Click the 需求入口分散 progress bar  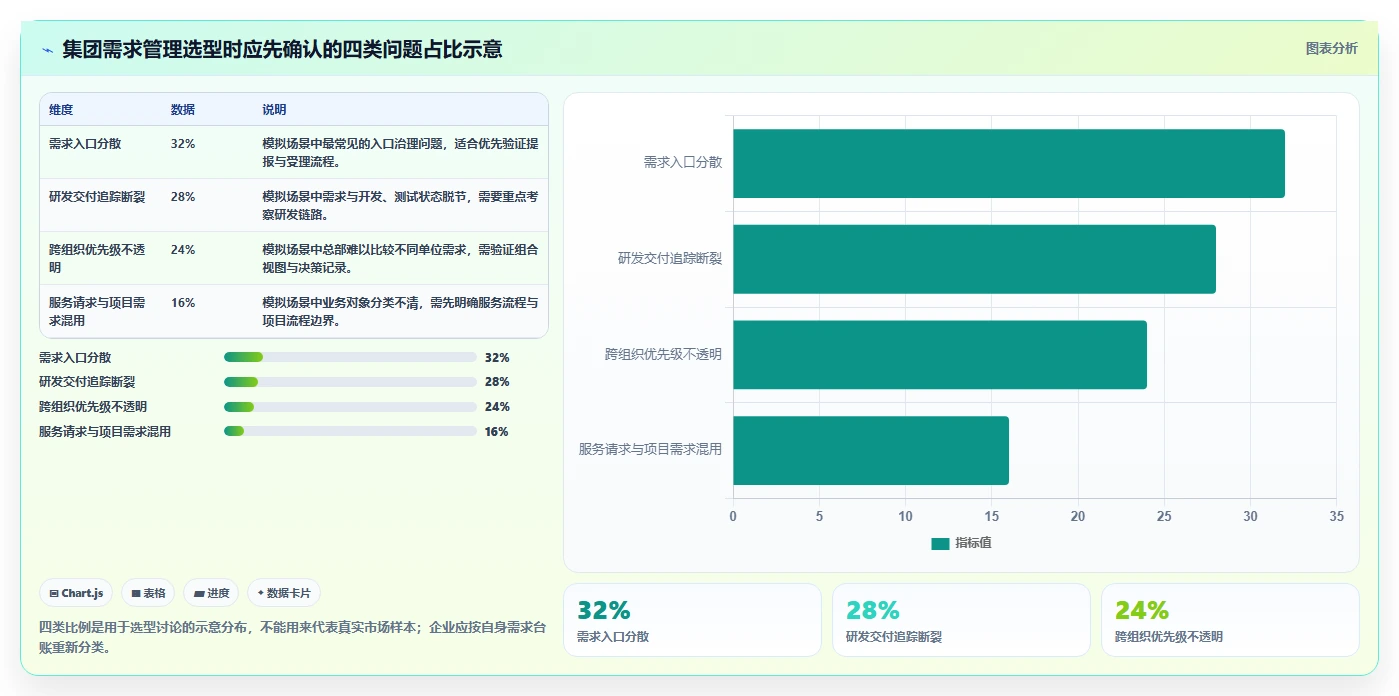[x=350, y=357]
